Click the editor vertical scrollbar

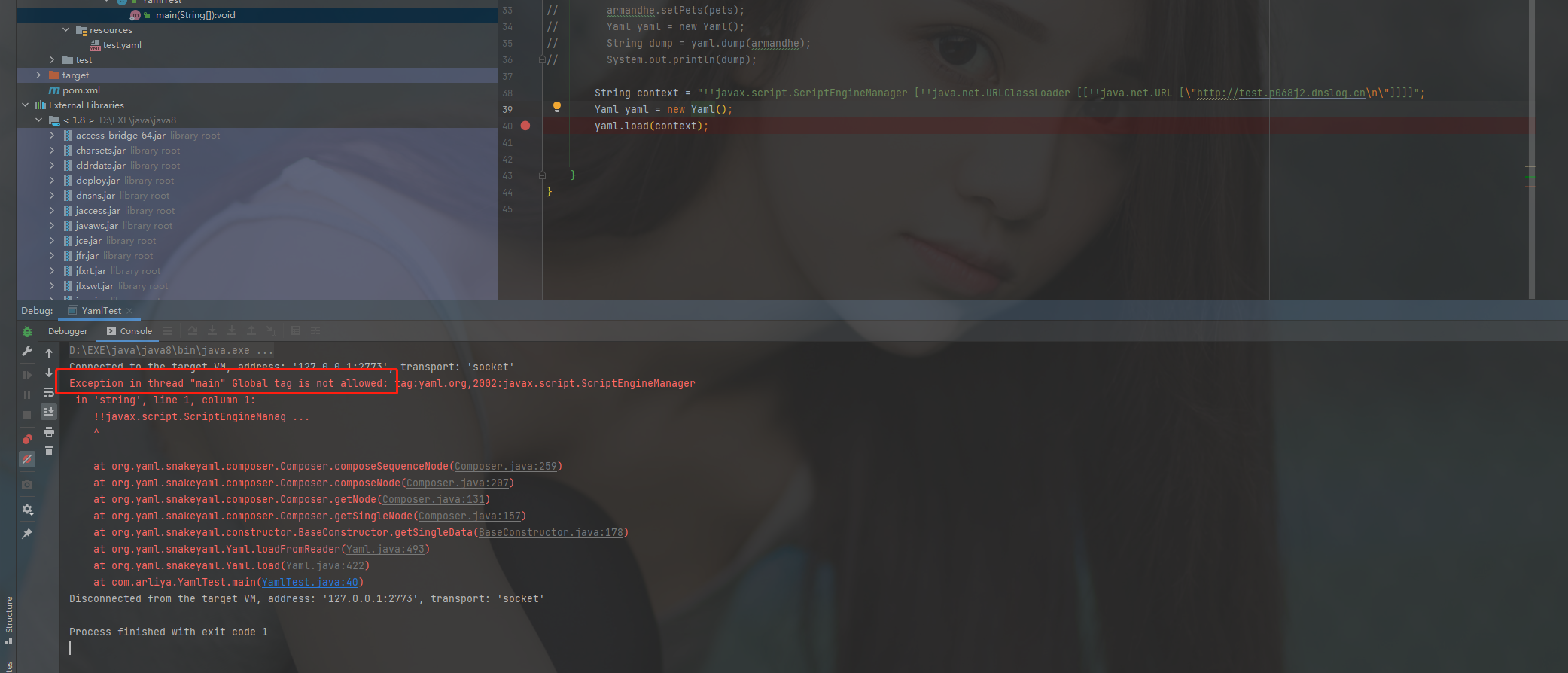coord(1532,149)
